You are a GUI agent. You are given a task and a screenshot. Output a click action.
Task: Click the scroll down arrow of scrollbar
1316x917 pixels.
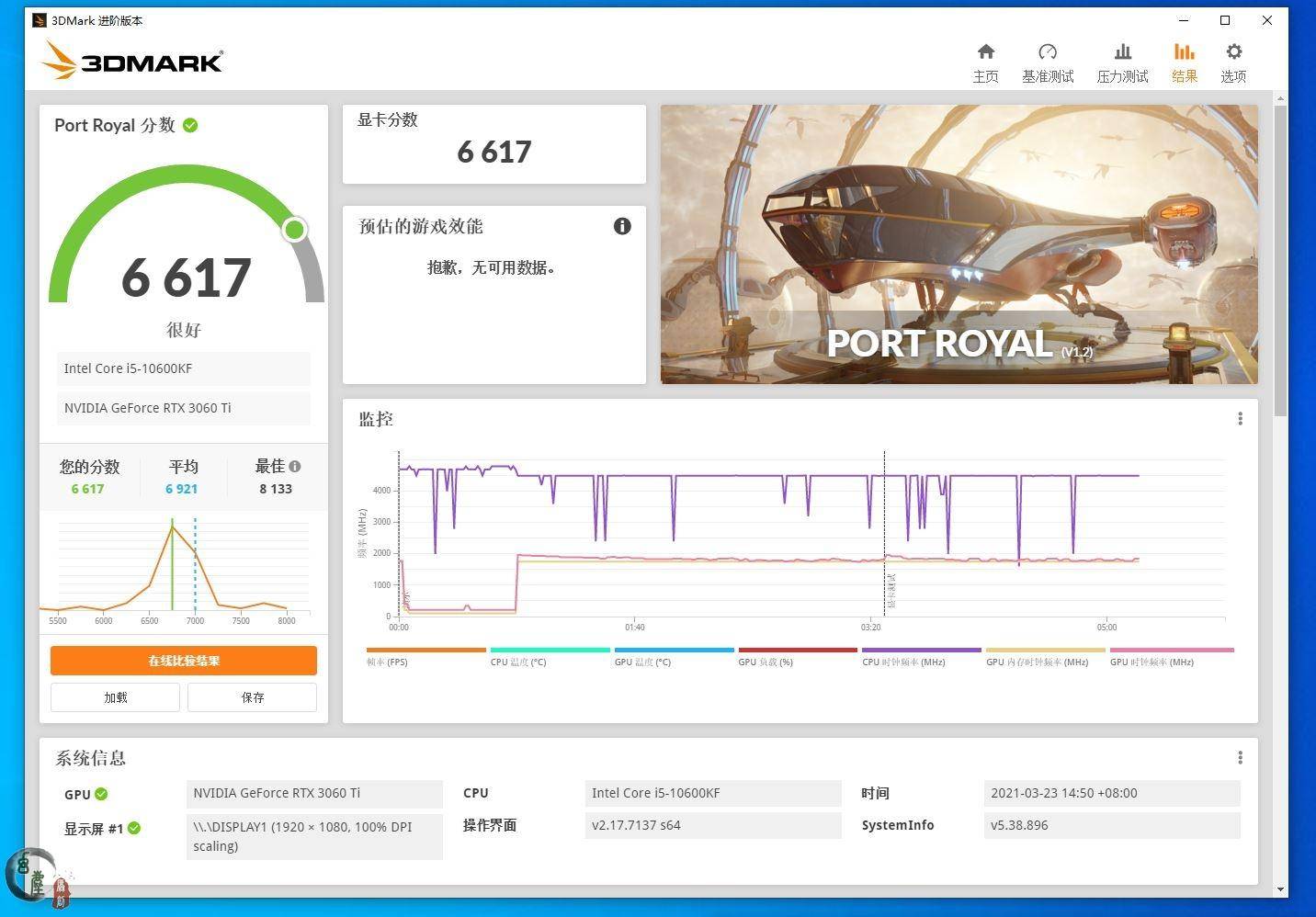click(1280, 890)
